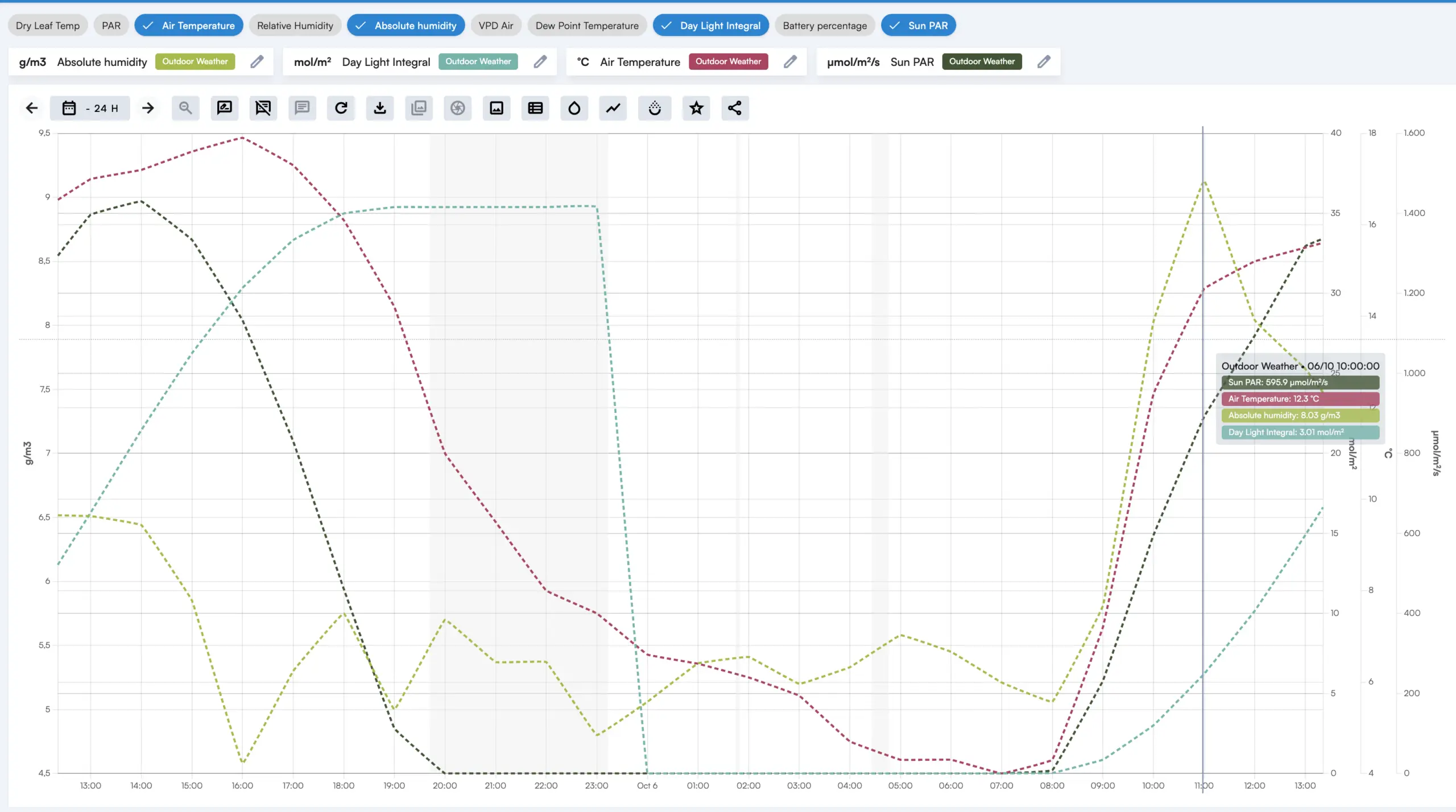Viewport: 1456px width, 812px height.
Task: Click red Outdoor Weather tag for Air Temperature
Action: click(729, 61)
